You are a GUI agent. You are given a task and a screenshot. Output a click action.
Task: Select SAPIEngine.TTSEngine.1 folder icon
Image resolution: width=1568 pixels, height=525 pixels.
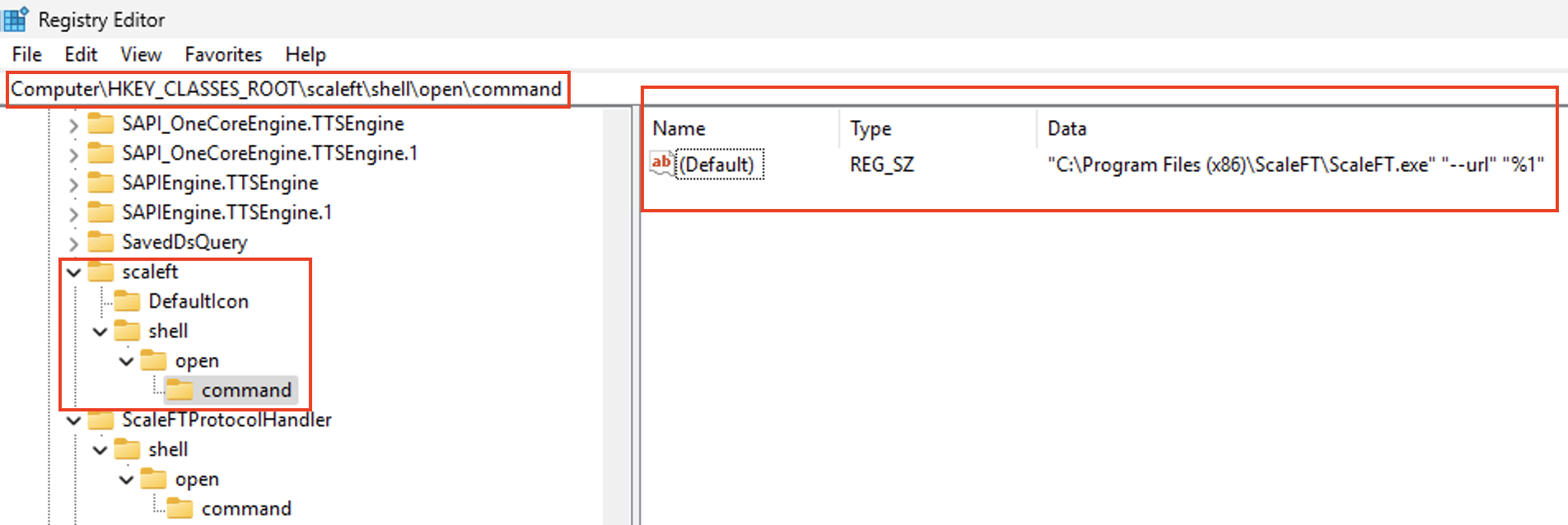[x=100, y=212]
